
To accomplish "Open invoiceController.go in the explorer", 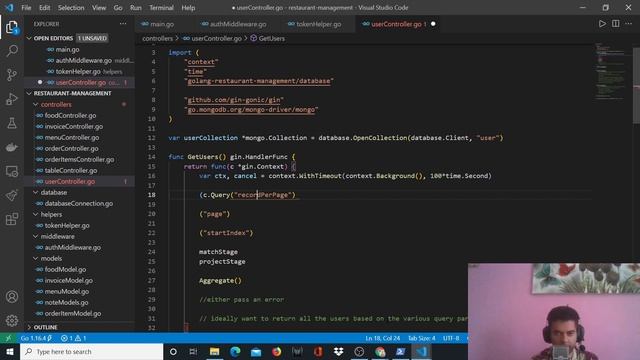I will (x=73, y=127).
